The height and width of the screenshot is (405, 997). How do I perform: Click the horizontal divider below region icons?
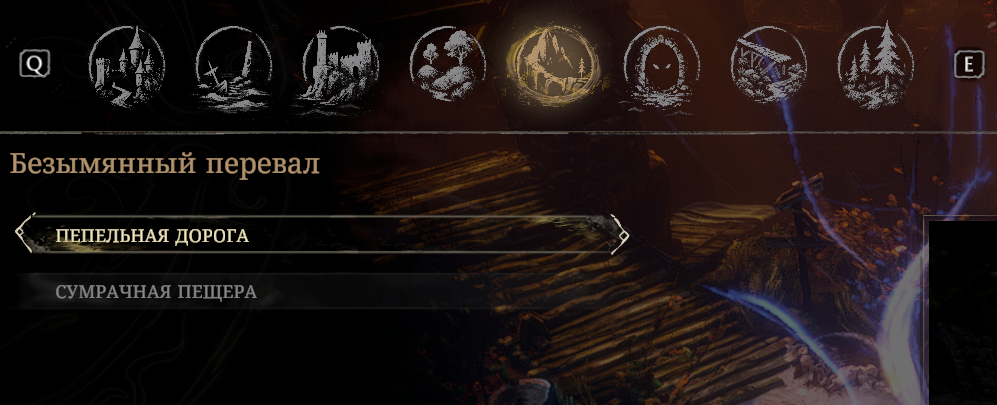[x=498, y=133]
